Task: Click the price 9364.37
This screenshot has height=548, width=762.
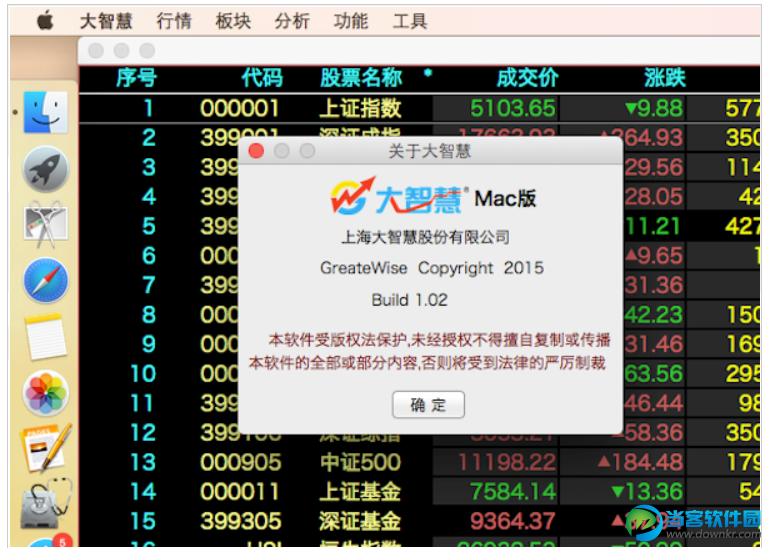Action: tap(513, 521)
